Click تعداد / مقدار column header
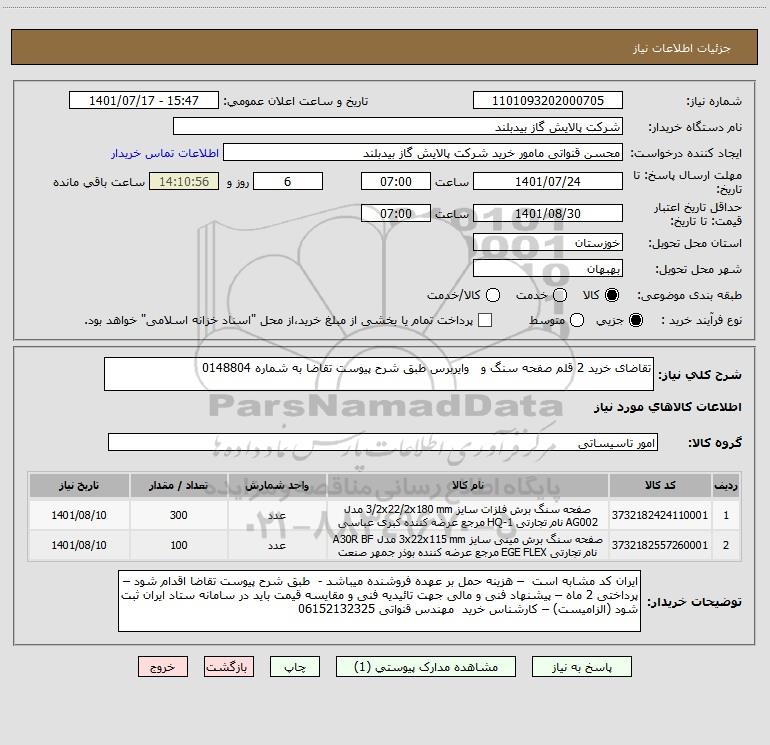Image resolution: width=770 pixels, height=745 pixels. click(x=179, y=486)
